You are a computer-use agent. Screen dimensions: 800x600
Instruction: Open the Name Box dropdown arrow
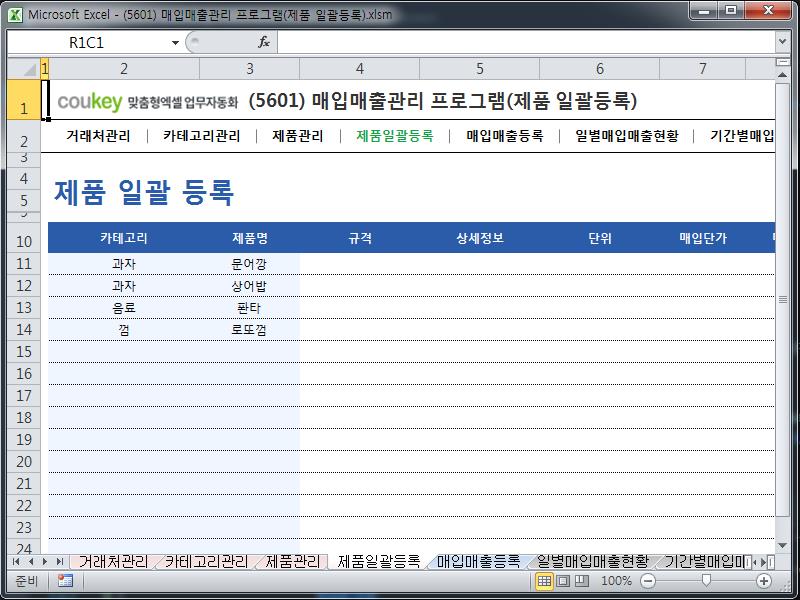[x=175, y=43]
